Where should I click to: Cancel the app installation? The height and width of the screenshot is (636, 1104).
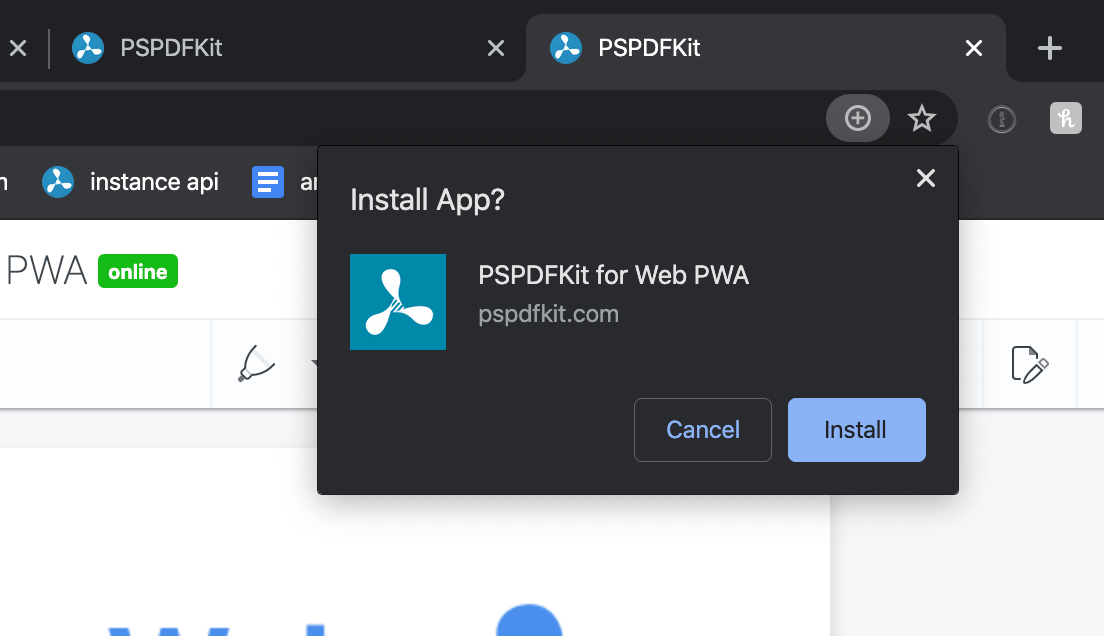702,429
